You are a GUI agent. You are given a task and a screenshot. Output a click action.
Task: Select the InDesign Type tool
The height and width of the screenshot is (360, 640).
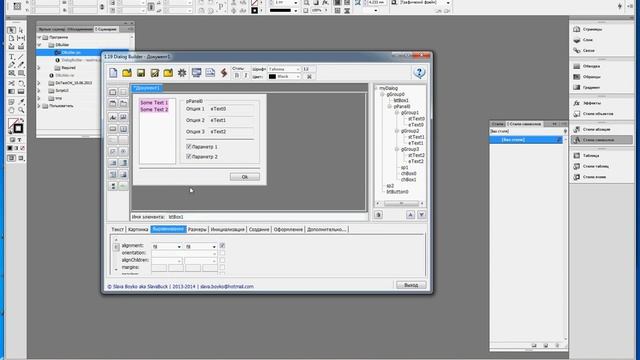(11, 57)
